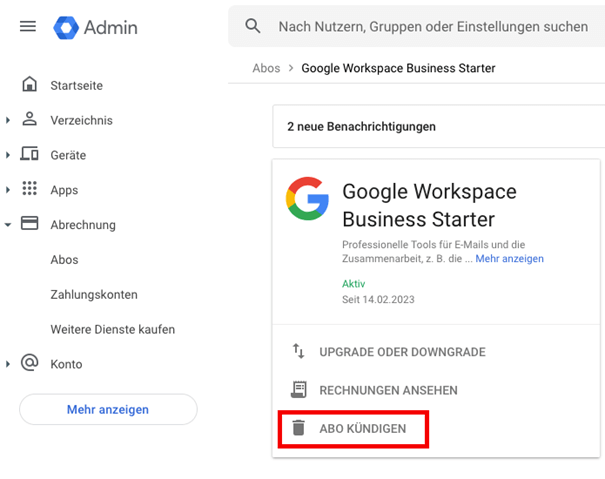The image size is (605, 479).
Task: Open Konto in the sidebar
Action: click(x=66, y=364)
